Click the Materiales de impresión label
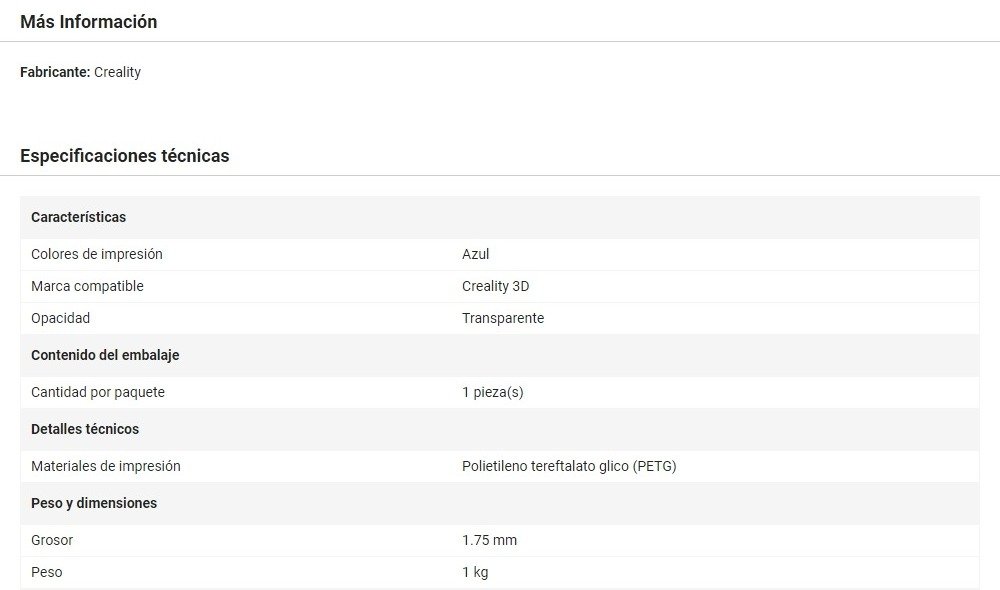The height and width of the screenshot is (590, 1000). [105, 466]
